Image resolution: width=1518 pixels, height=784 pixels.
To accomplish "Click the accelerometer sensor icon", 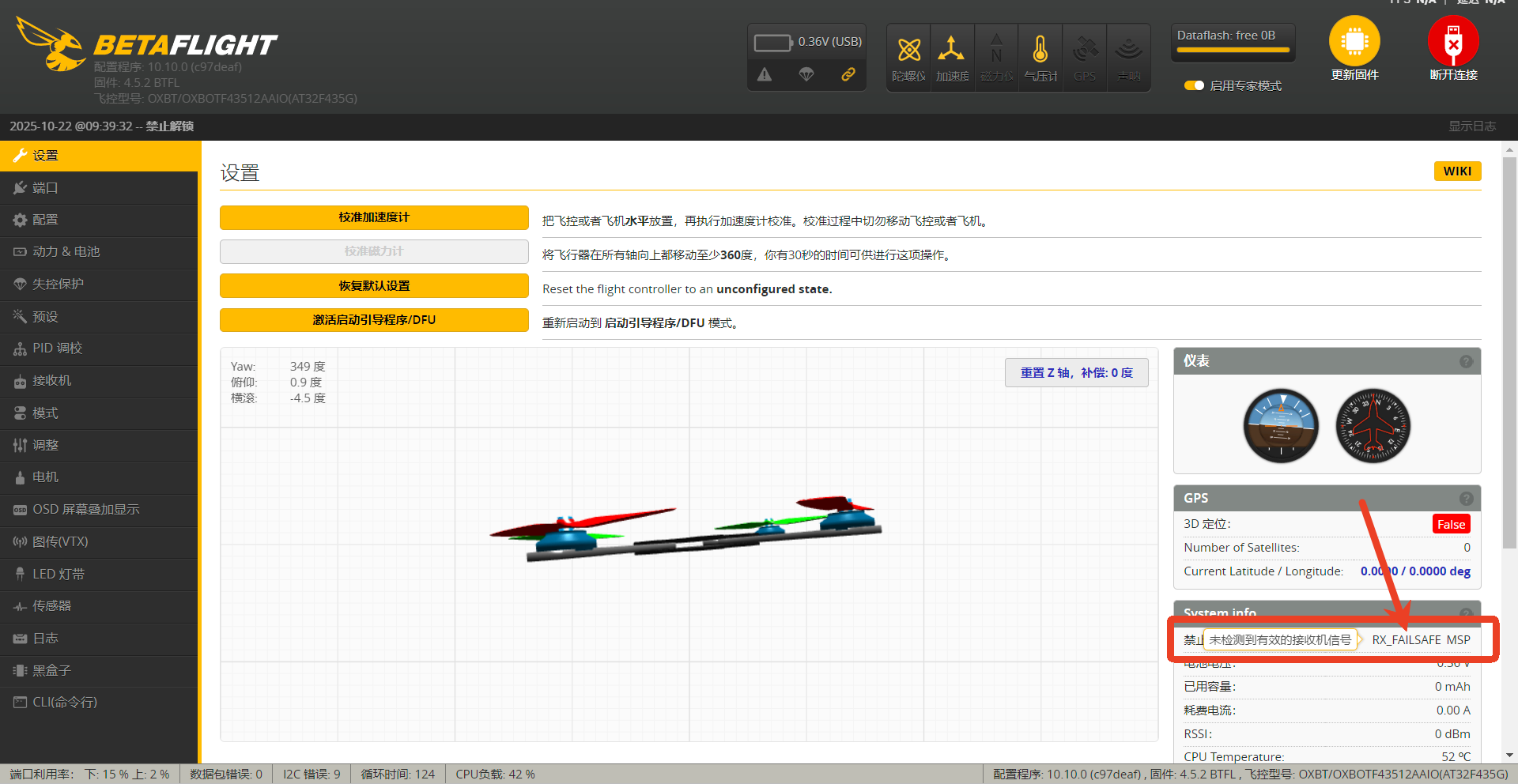I will coord(951,51).
